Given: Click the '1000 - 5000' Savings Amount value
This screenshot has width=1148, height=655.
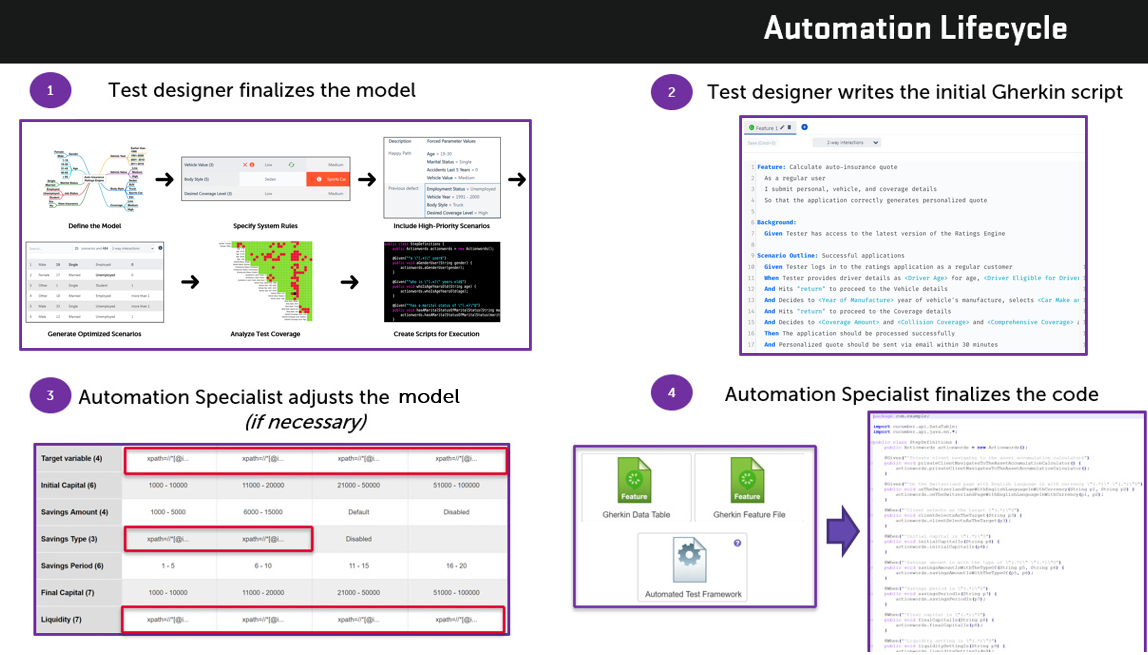Looking at the screenshot, I should click(x=168, y=512).
